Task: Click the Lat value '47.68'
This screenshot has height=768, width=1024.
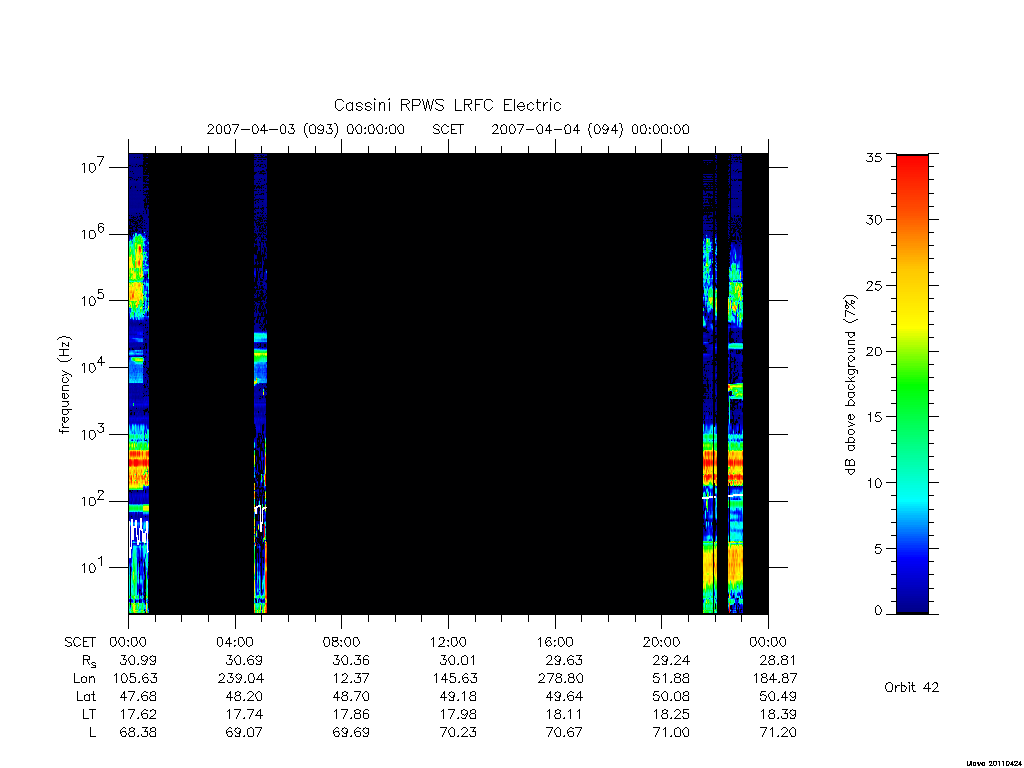Action: 138,696
